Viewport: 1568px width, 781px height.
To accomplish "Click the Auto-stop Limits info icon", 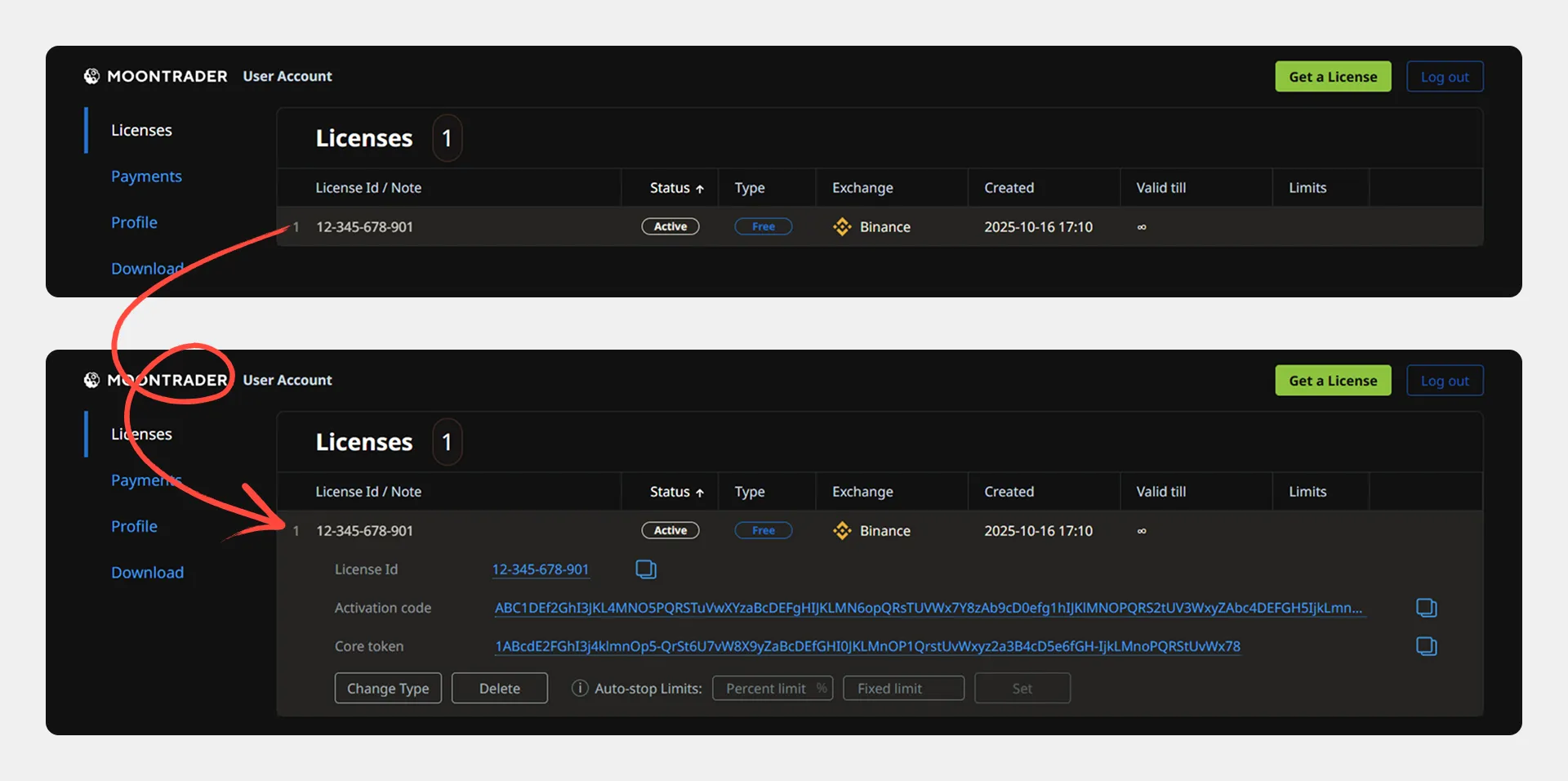I will 580,689.
